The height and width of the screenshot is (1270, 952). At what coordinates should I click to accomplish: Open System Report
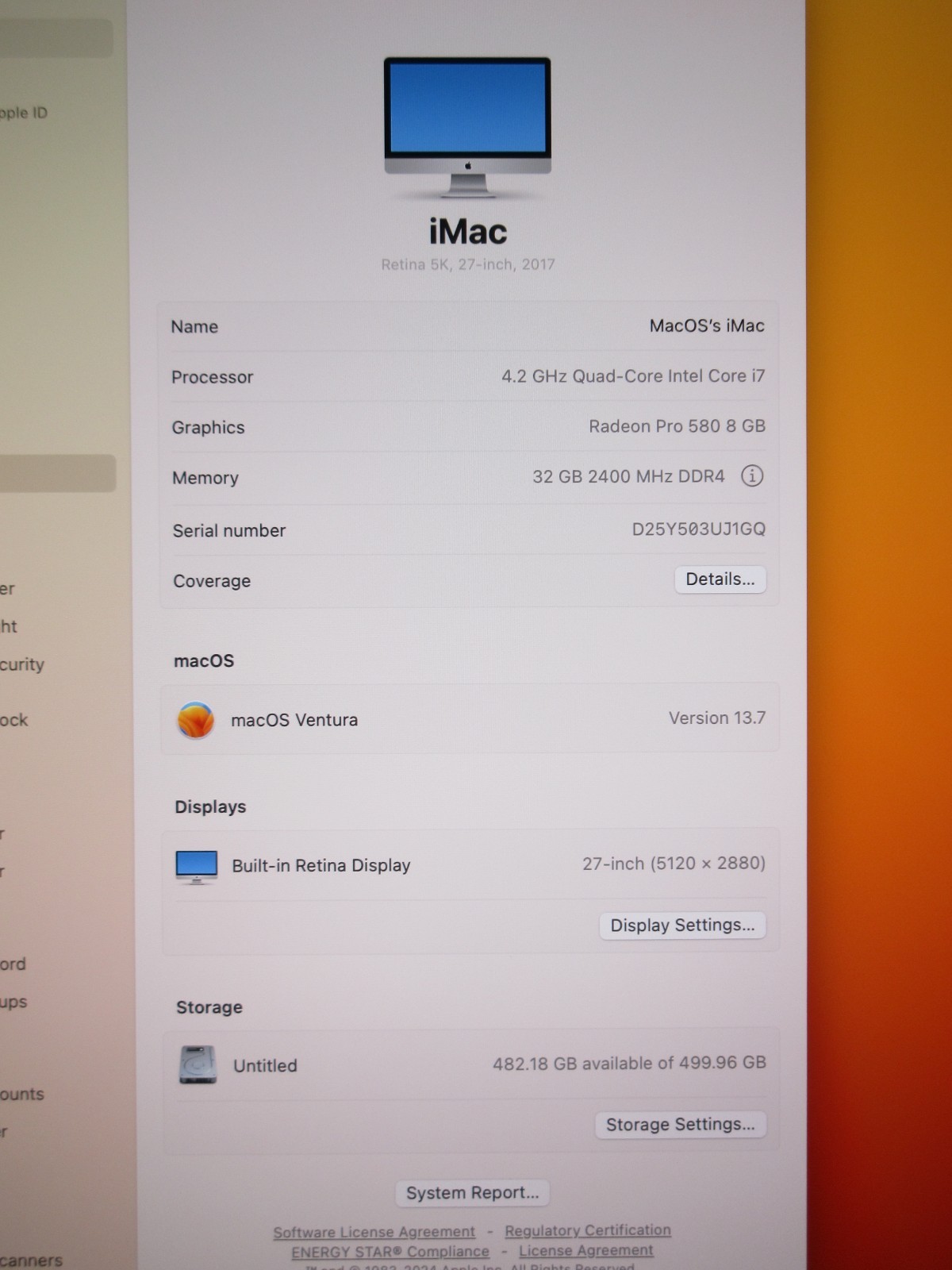pos(472,1193)
